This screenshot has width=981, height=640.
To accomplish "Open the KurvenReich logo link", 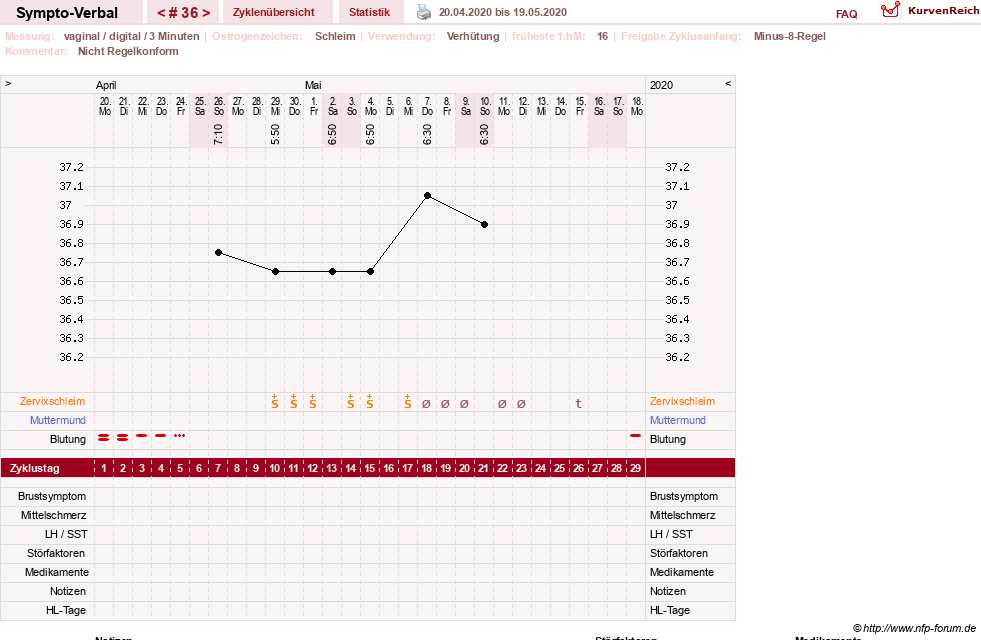I will pyautogui.click(x=930, y=11).
